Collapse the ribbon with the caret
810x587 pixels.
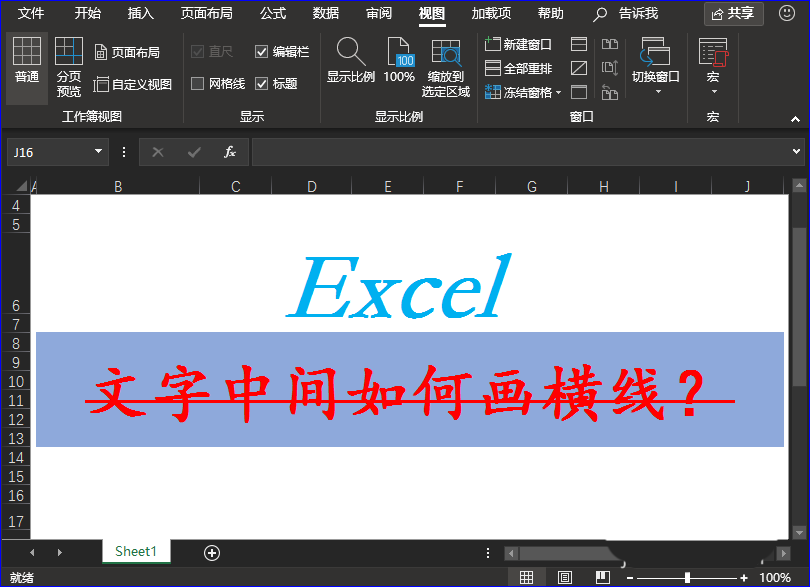795,119
